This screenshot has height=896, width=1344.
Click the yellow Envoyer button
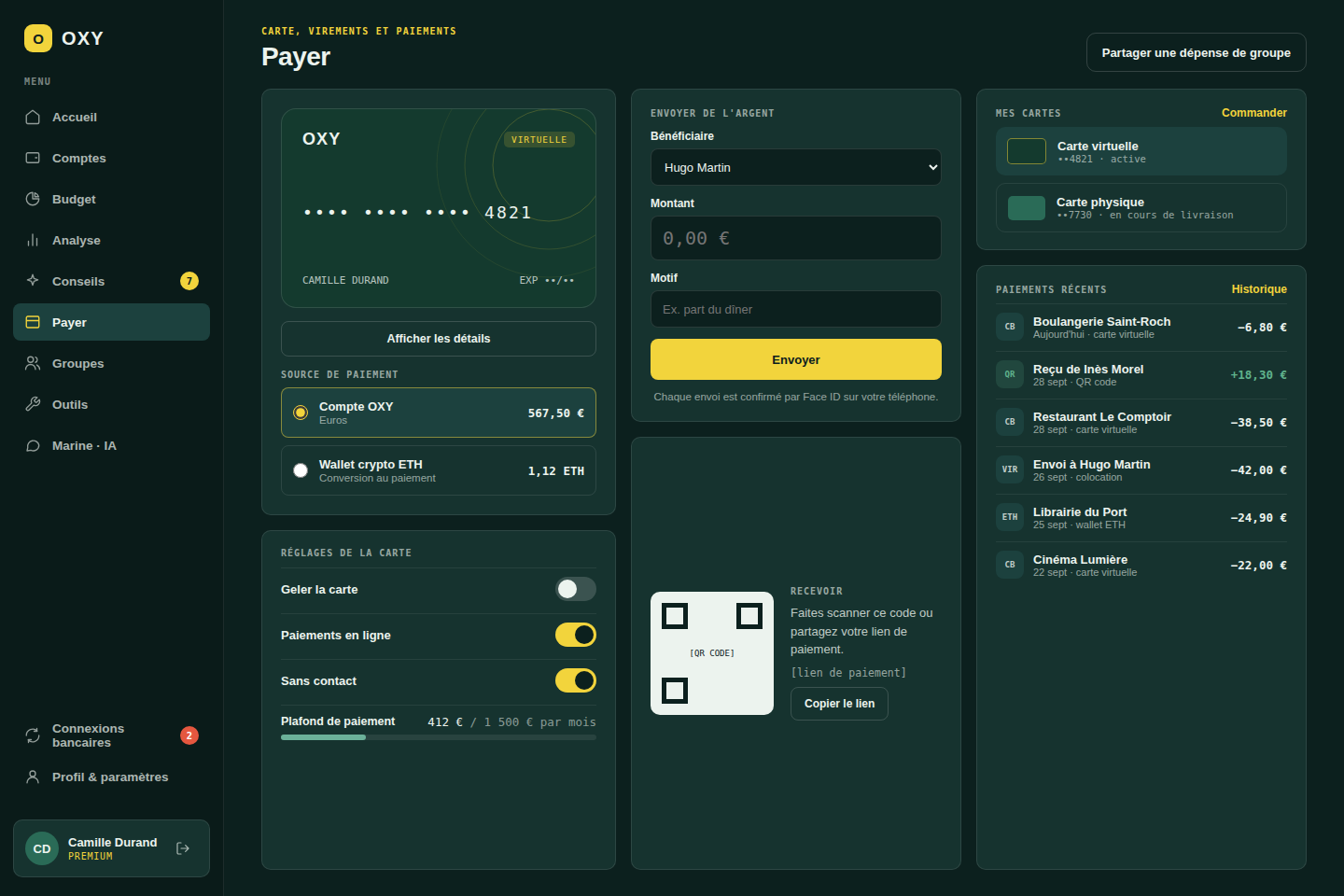[x=796, y=359]
